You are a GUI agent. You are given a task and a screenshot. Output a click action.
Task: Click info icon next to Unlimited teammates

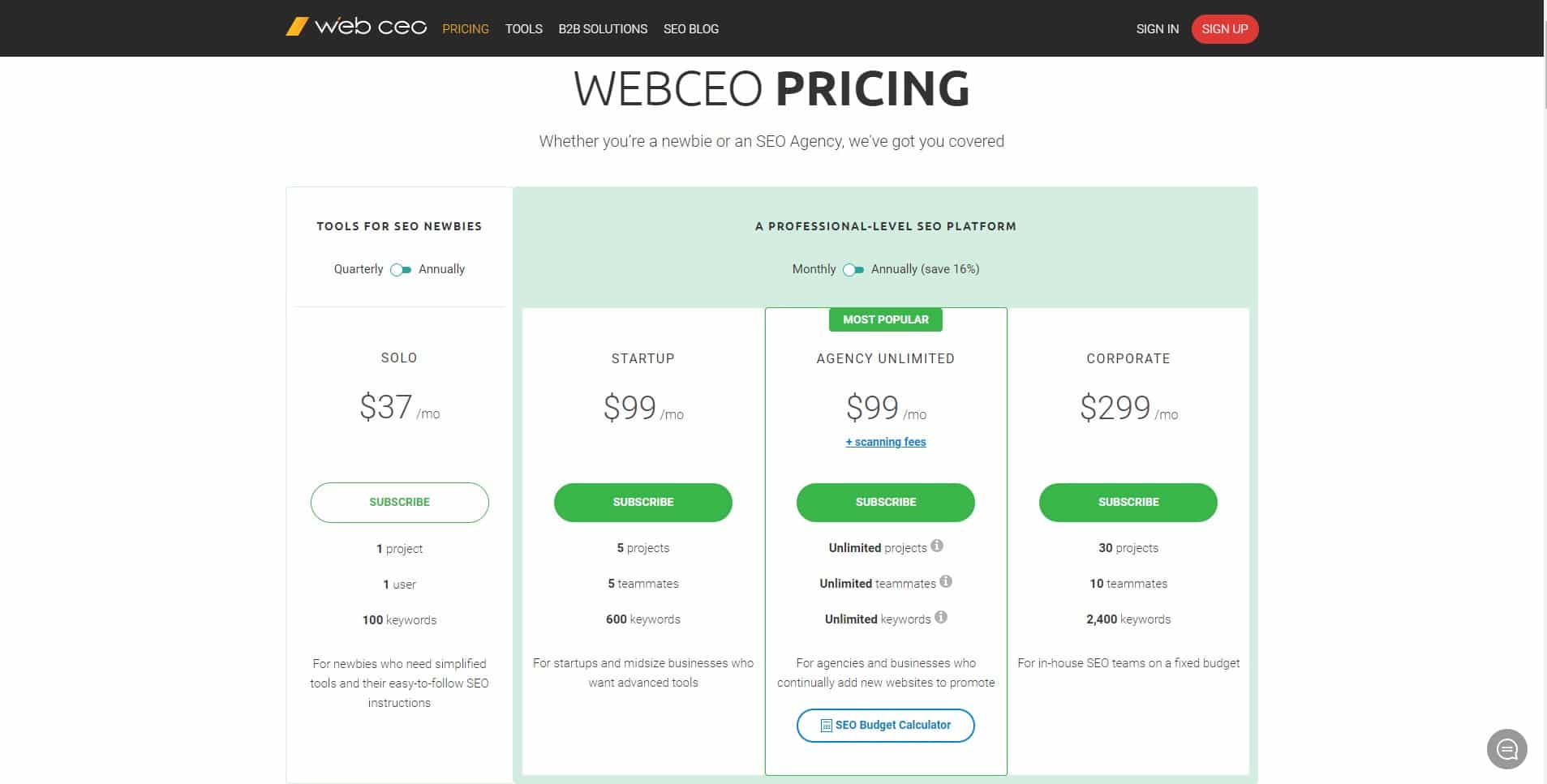946,581
